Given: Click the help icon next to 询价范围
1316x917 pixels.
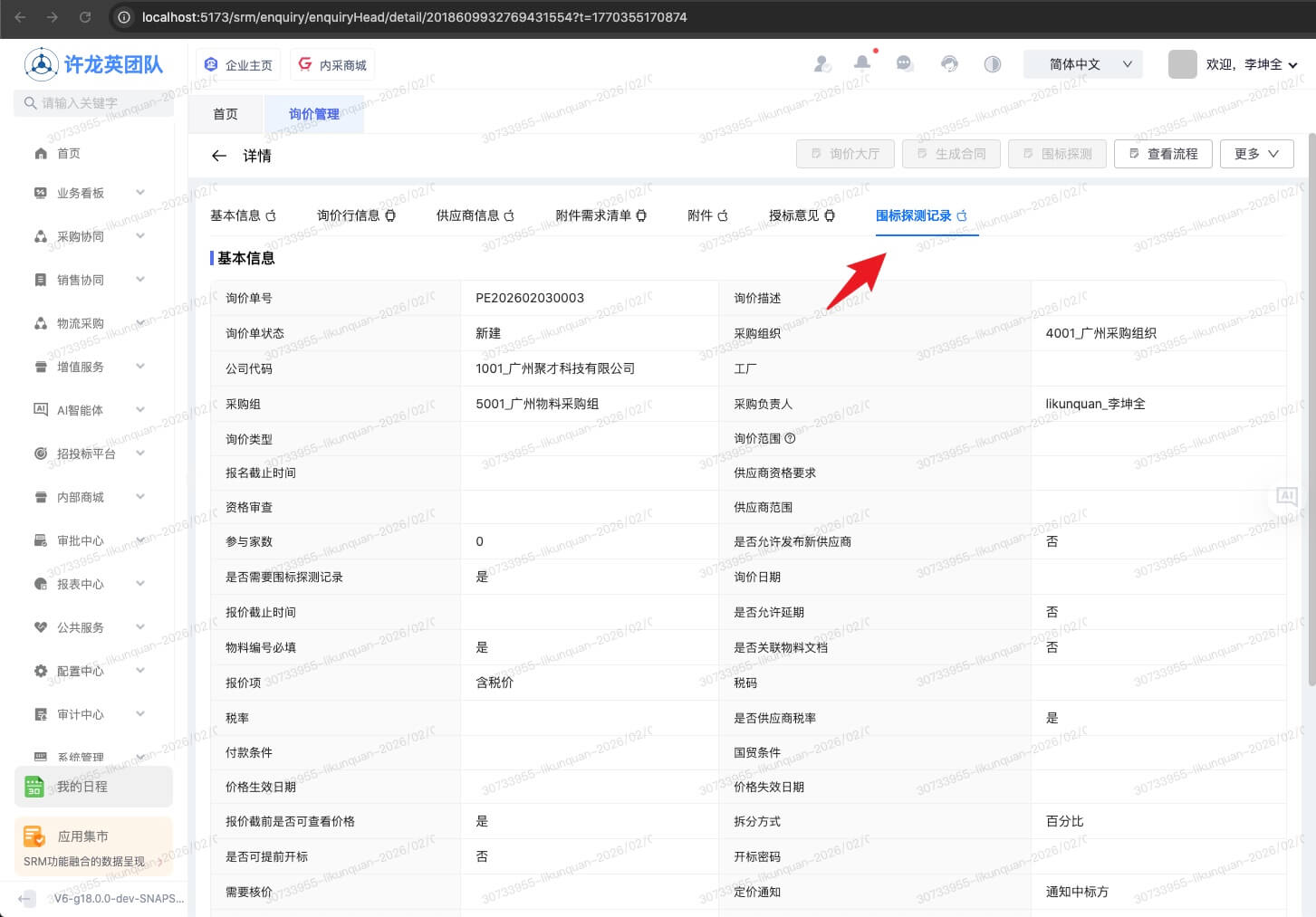Looking at the screenshot, I should (790, 438).
